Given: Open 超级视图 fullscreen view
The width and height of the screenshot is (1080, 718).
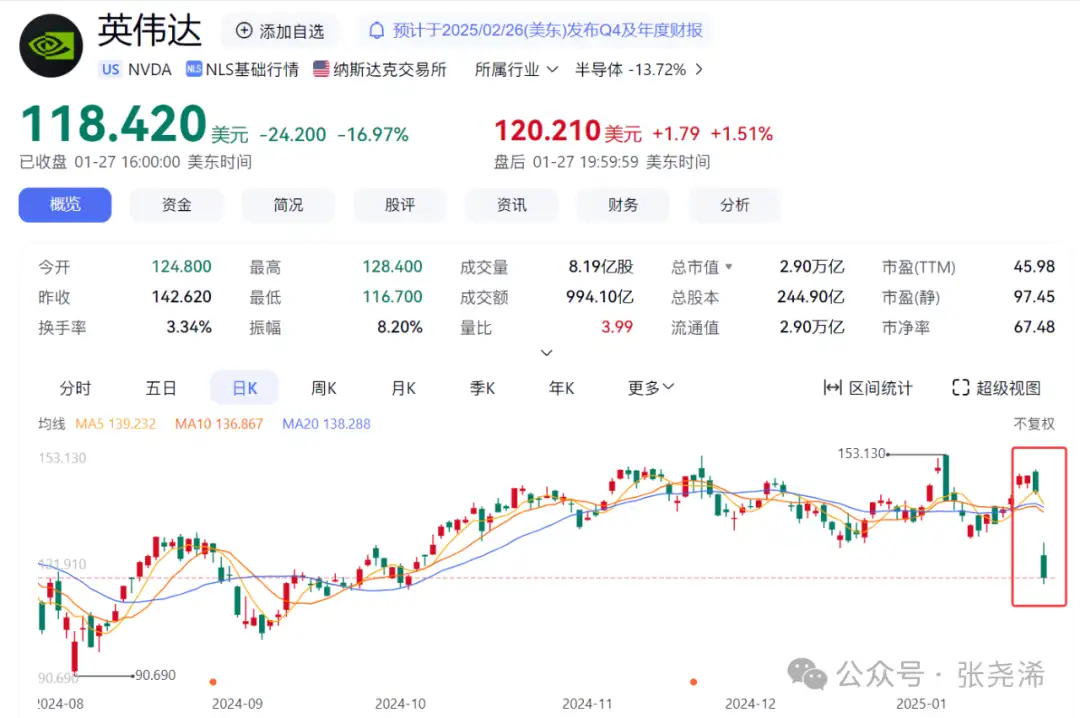Looking at the screenshot, I should coord(996,389).
